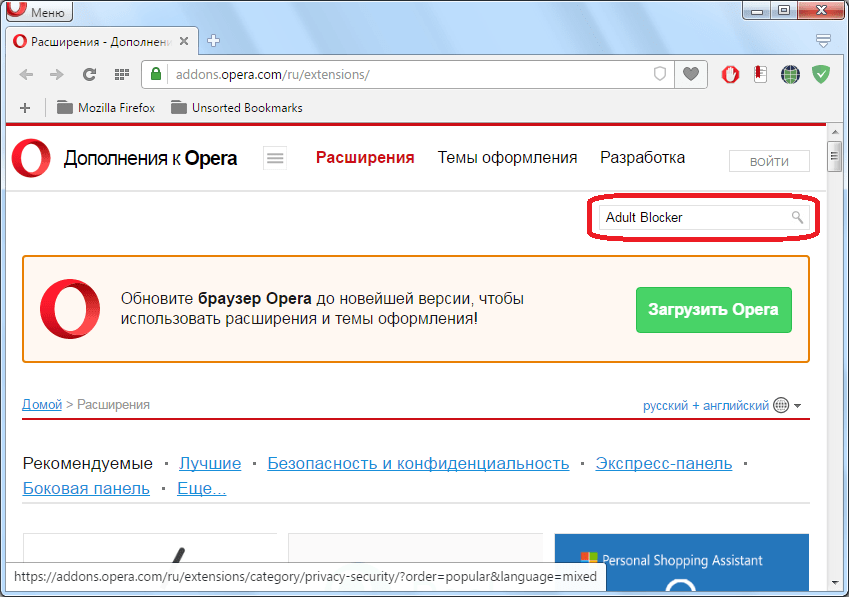Click the search magnifier icon
Viewport: 849px width, 597px height.
point(797,217)
